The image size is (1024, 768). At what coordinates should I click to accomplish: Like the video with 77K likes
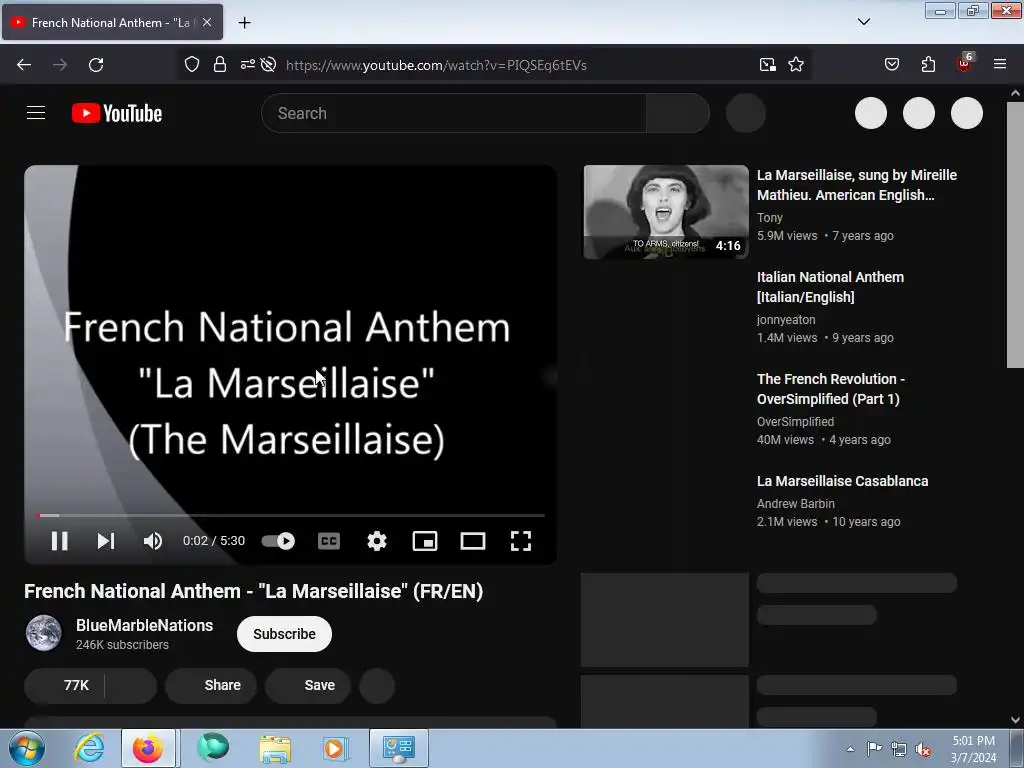[x=65, y=685]
